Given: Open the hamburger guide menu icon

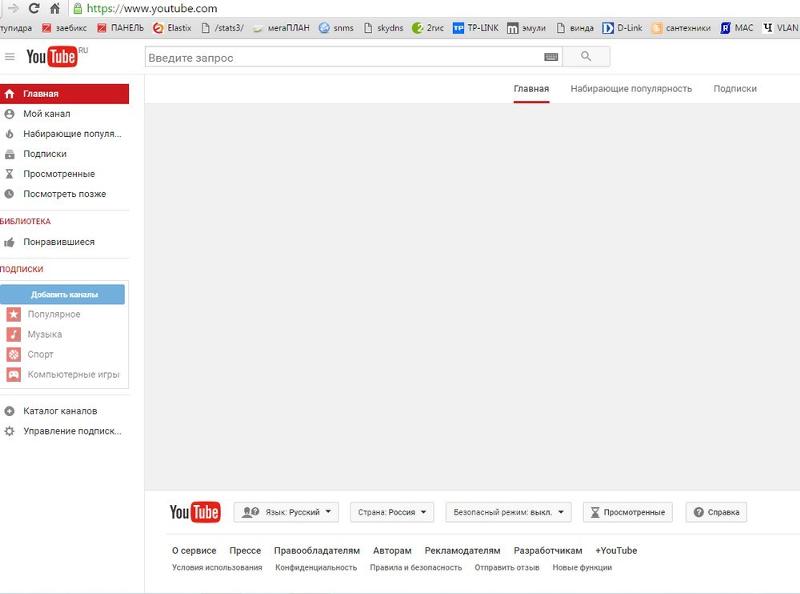Looking at the screenshot, I should tap(10, 57).
